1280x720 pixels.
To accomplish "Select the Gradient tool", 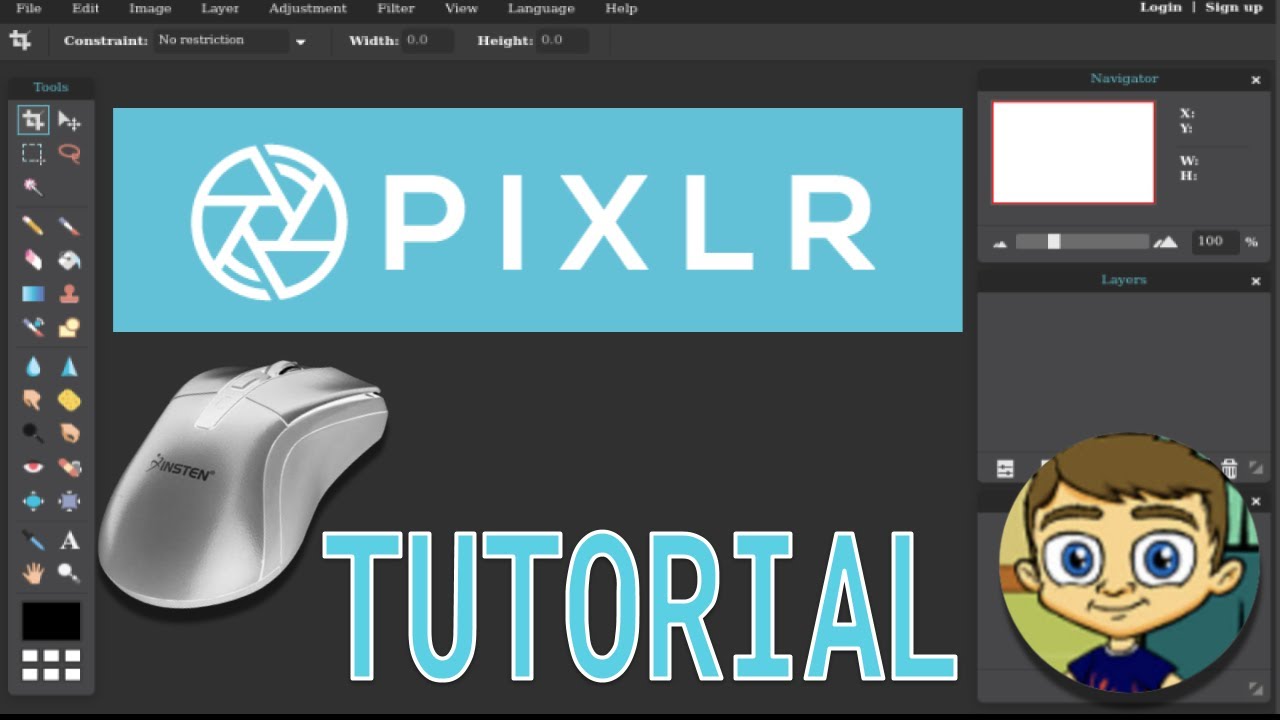I will (33, 294).
